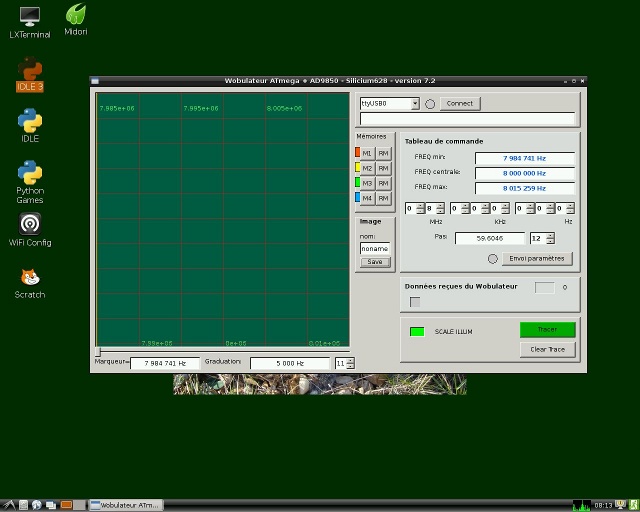The width and height of the screenshot is (640, 512).
Task: Open the LXTerminal desktop icon
Action: [x=30, y=17]
